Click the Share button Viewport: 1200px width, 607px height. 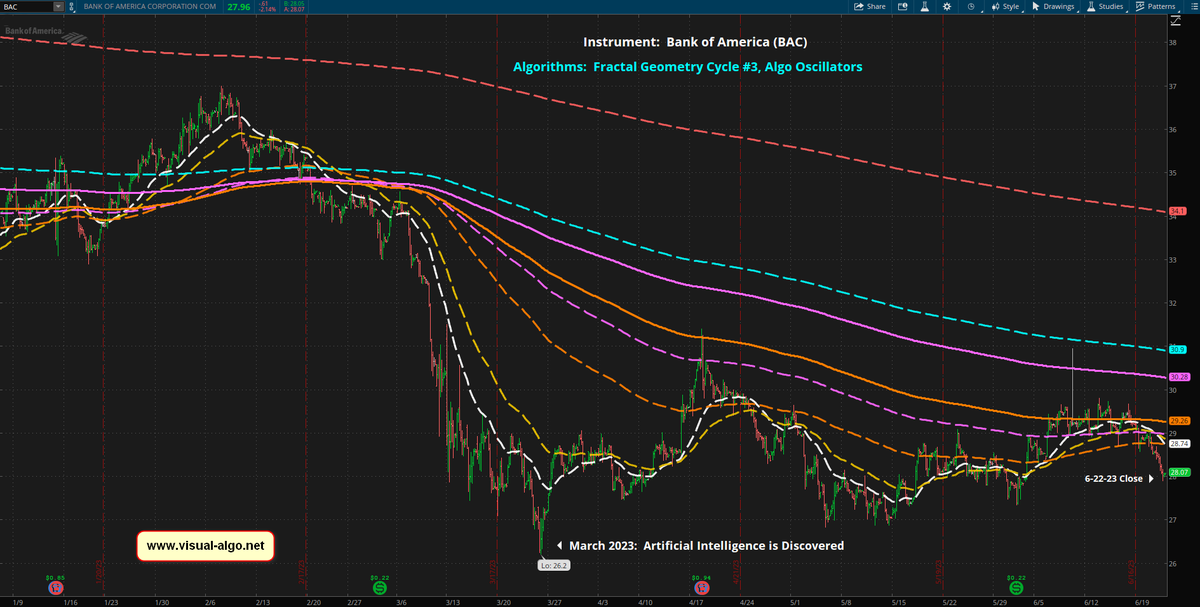click(870, 6)
